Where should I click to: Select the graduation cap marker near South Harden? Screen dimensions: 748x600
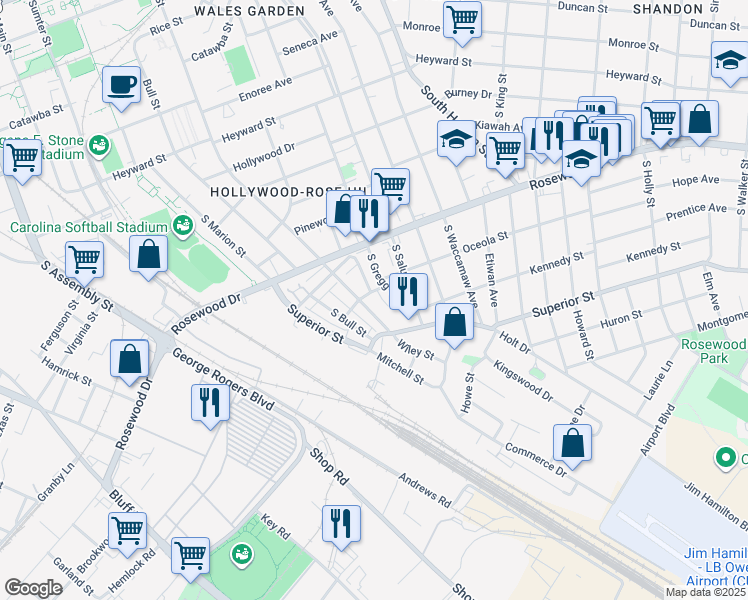coord(456,139)
